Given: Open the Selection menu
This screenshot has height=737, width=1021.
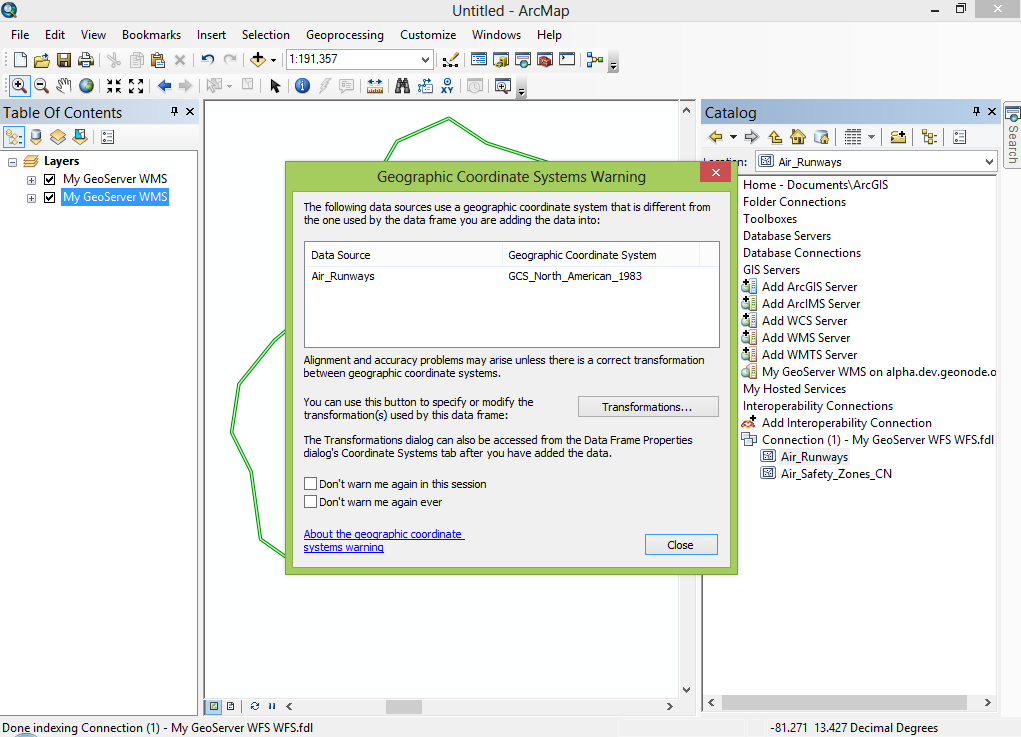Looking at the screenshot, I should pos(266,35).
